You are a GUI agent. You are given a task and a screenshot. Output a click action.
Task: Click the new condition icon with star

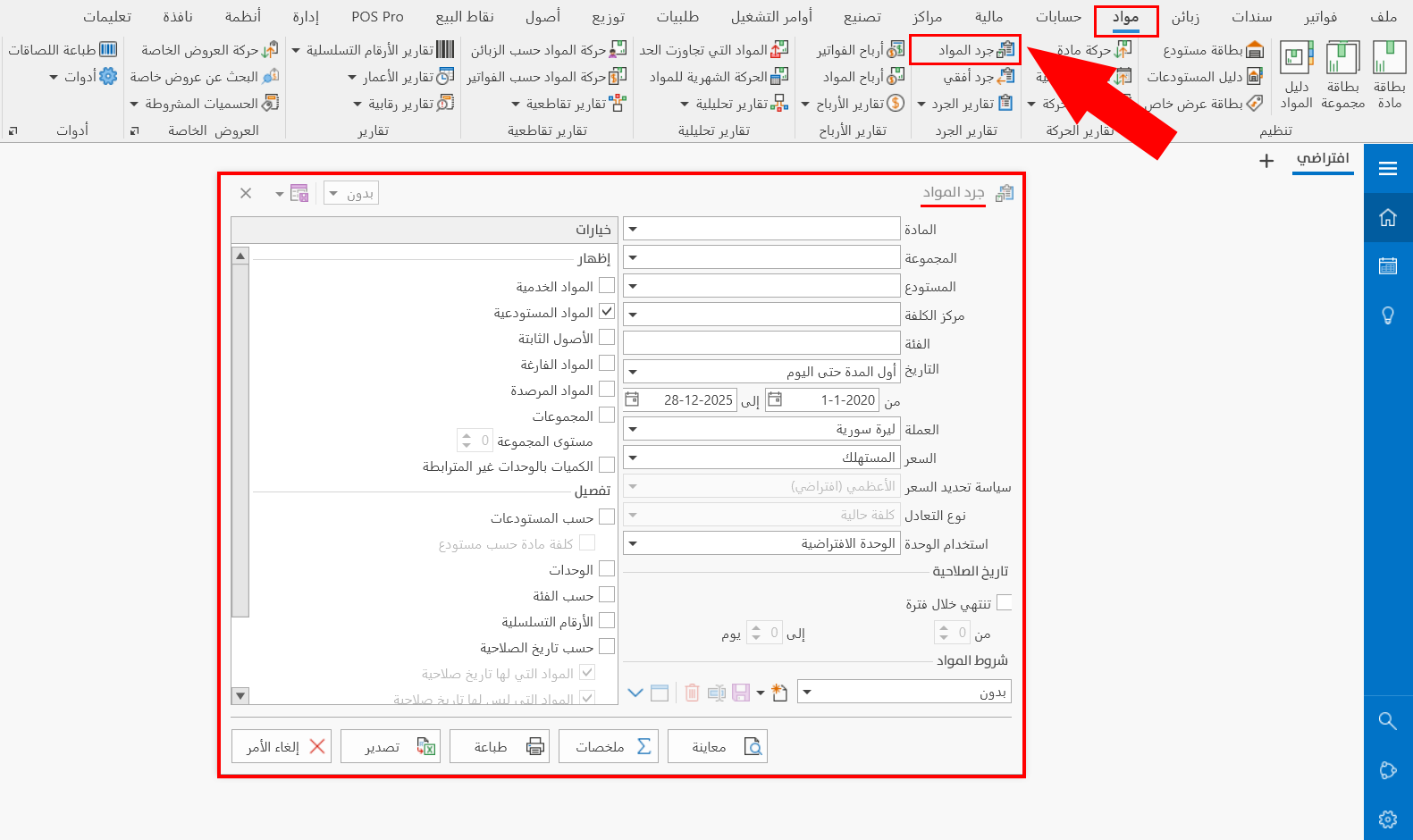779,693
